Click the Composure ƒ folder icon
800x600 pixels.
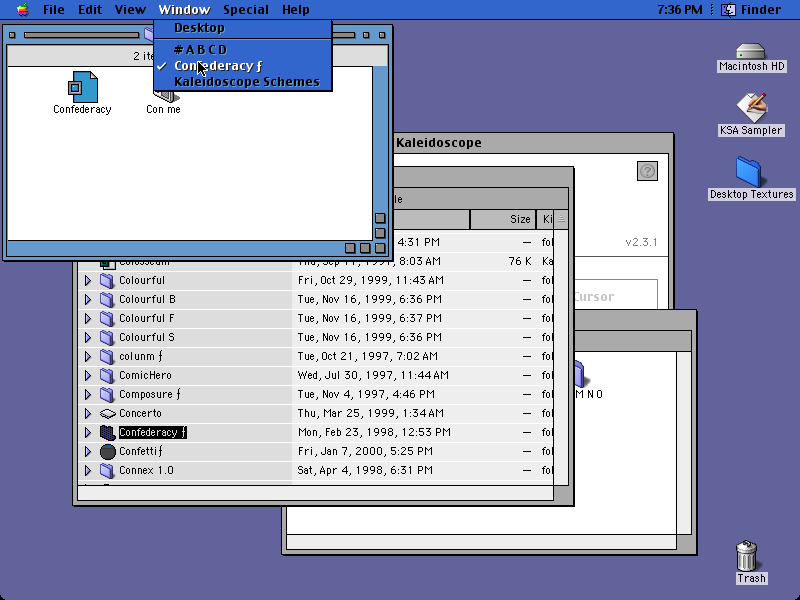[107, 394]
